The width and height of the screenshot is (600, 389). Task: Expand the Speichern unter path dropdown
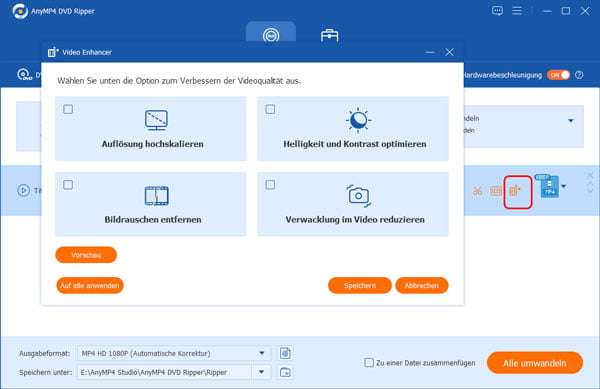(x=261, y=372)
